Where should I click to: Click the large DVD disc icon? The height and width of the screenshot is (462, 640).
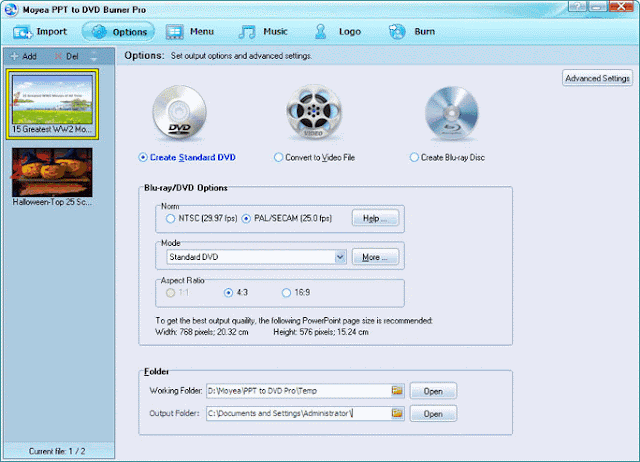[179, 113]
